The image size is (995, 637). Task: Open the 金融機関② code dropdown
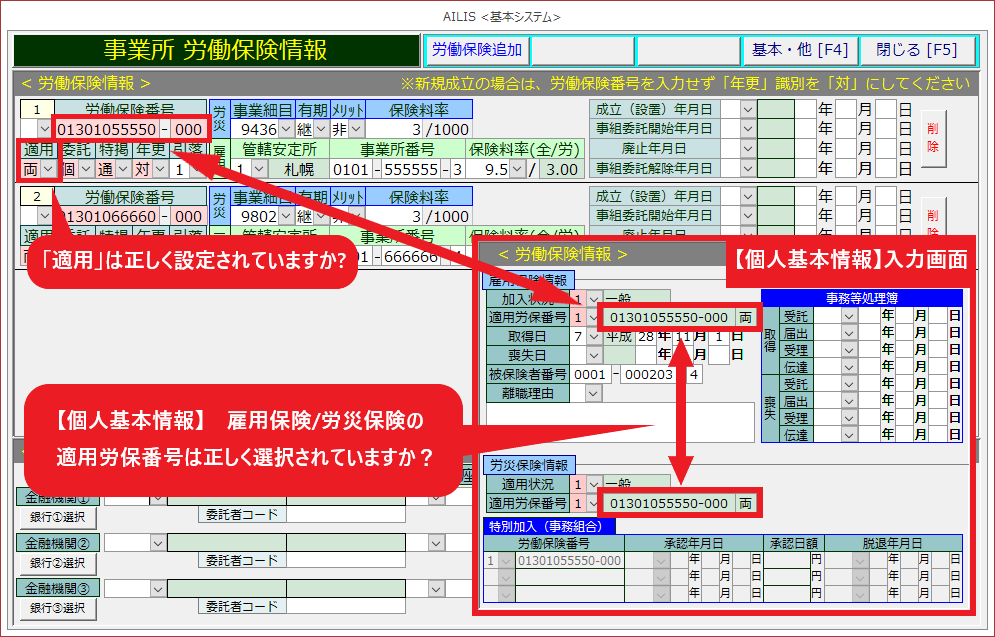click(158, 542)
